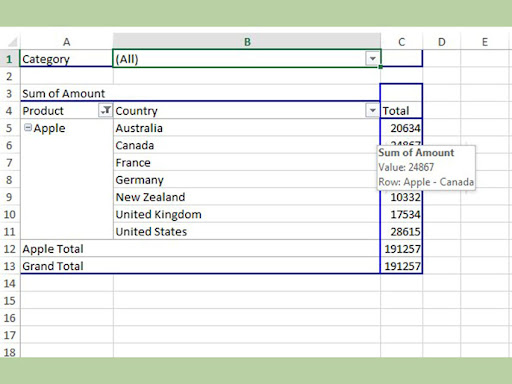Open the Category (All) filter dropdown
This screenshot has height=384, width=512.
point(373,59)
